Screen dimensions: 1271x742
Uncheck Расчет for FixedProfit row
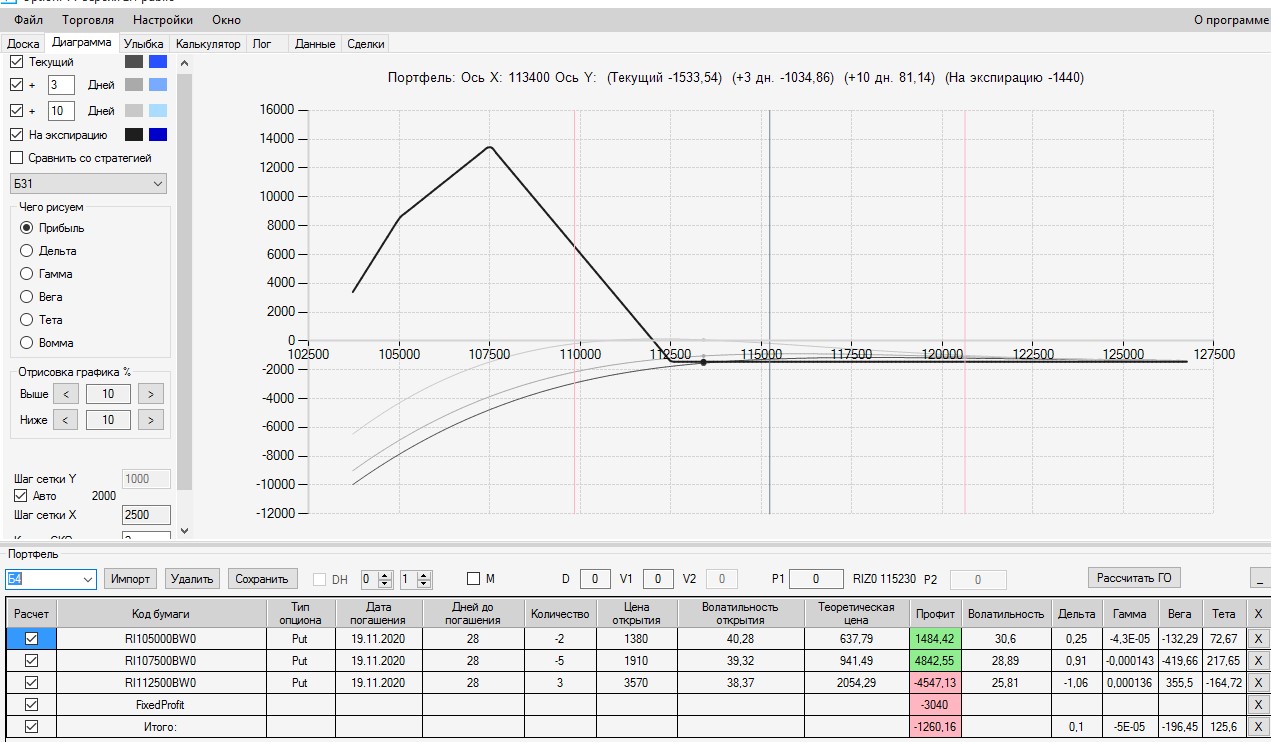tap(31, 705)
